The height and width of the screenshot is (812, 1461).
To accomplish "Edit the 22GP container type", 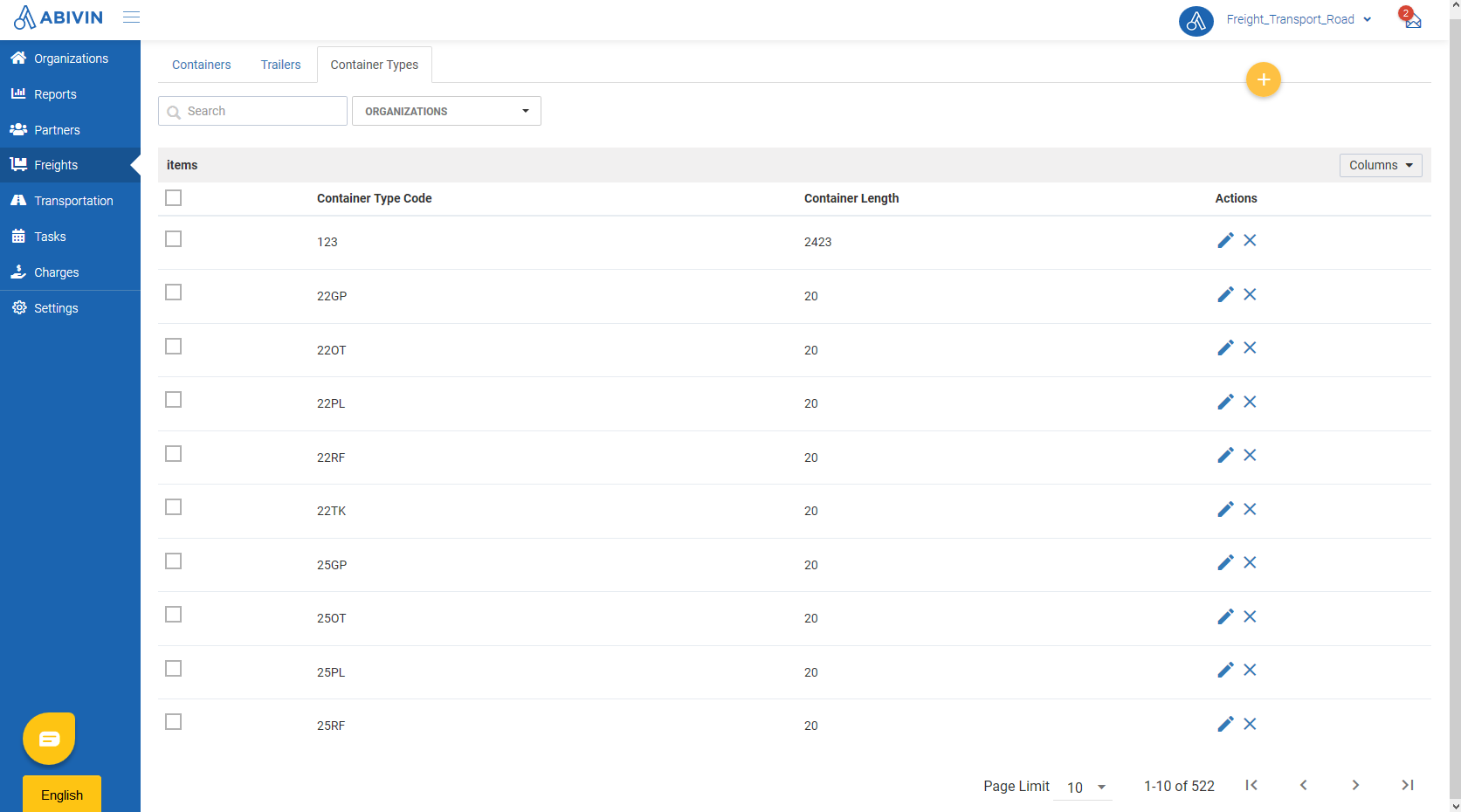I will 1225,294.
